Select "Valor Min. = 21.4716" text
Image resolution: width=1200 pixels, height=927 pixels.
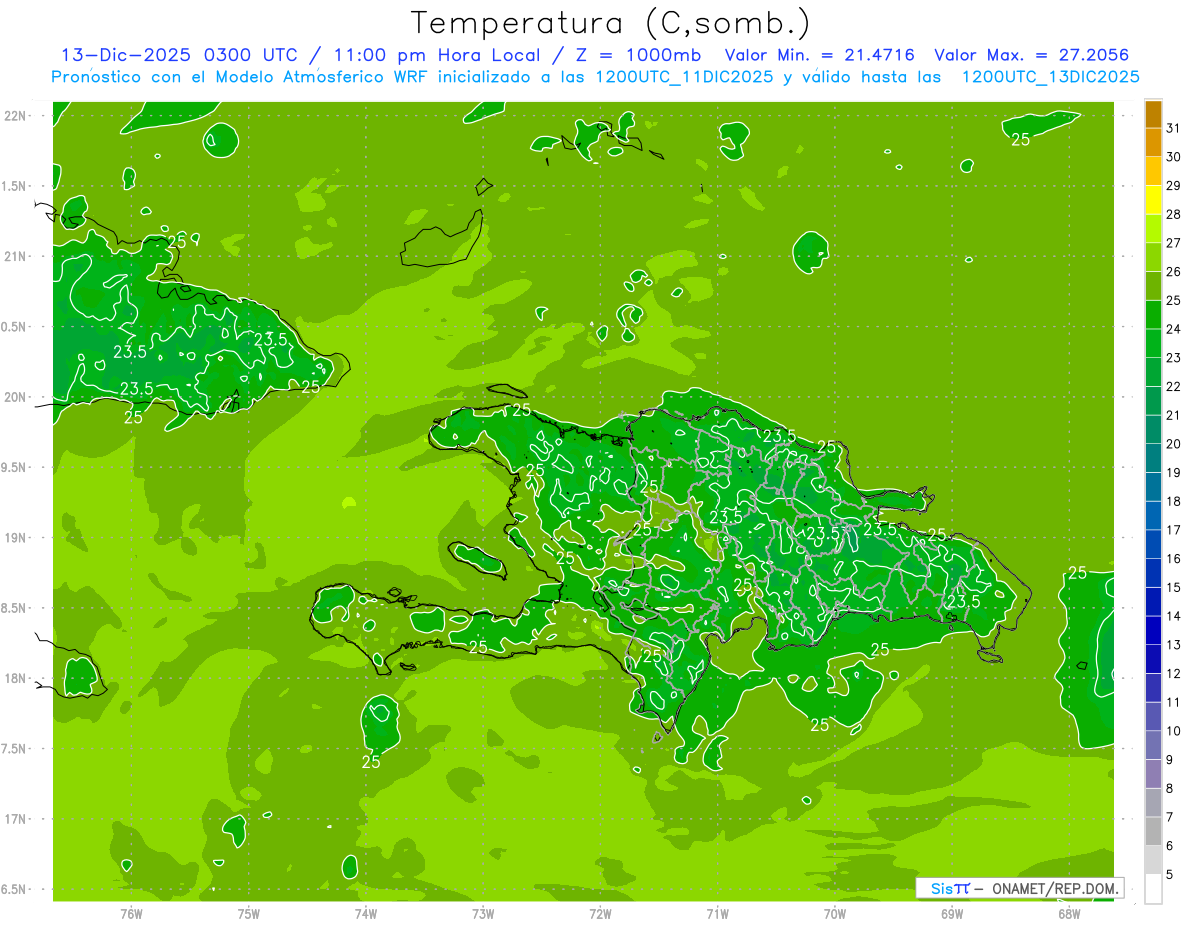point(819,55)
